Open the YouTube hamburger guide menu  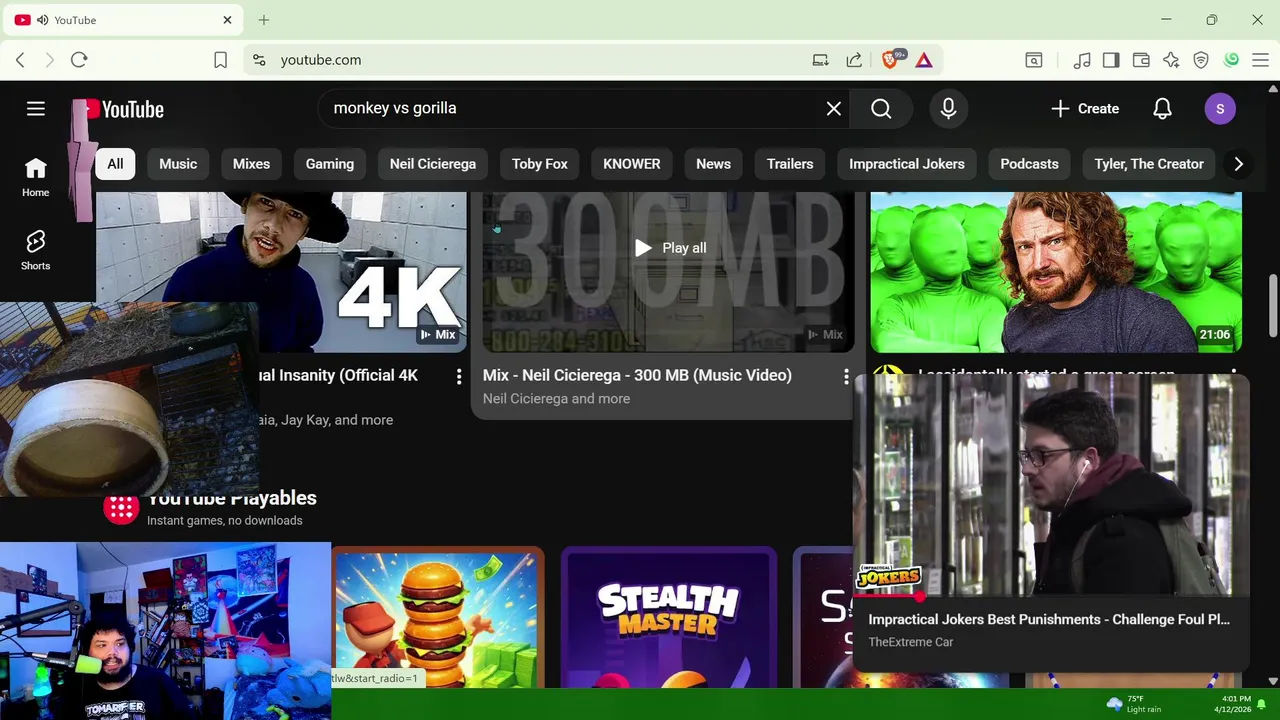[36, 109]
